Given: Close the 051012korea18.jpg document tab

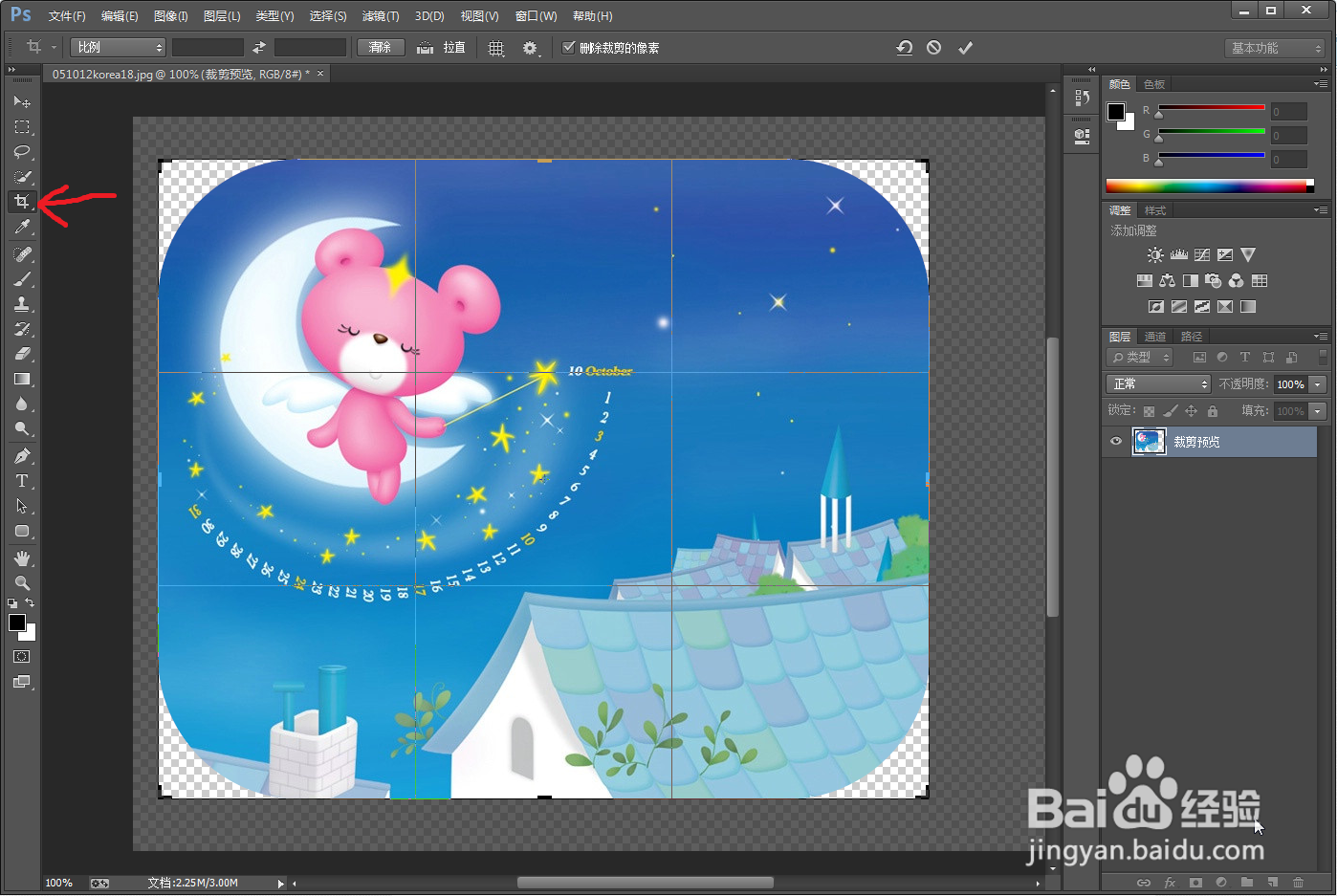Looking at the screenshot, I should click(320, 74).
